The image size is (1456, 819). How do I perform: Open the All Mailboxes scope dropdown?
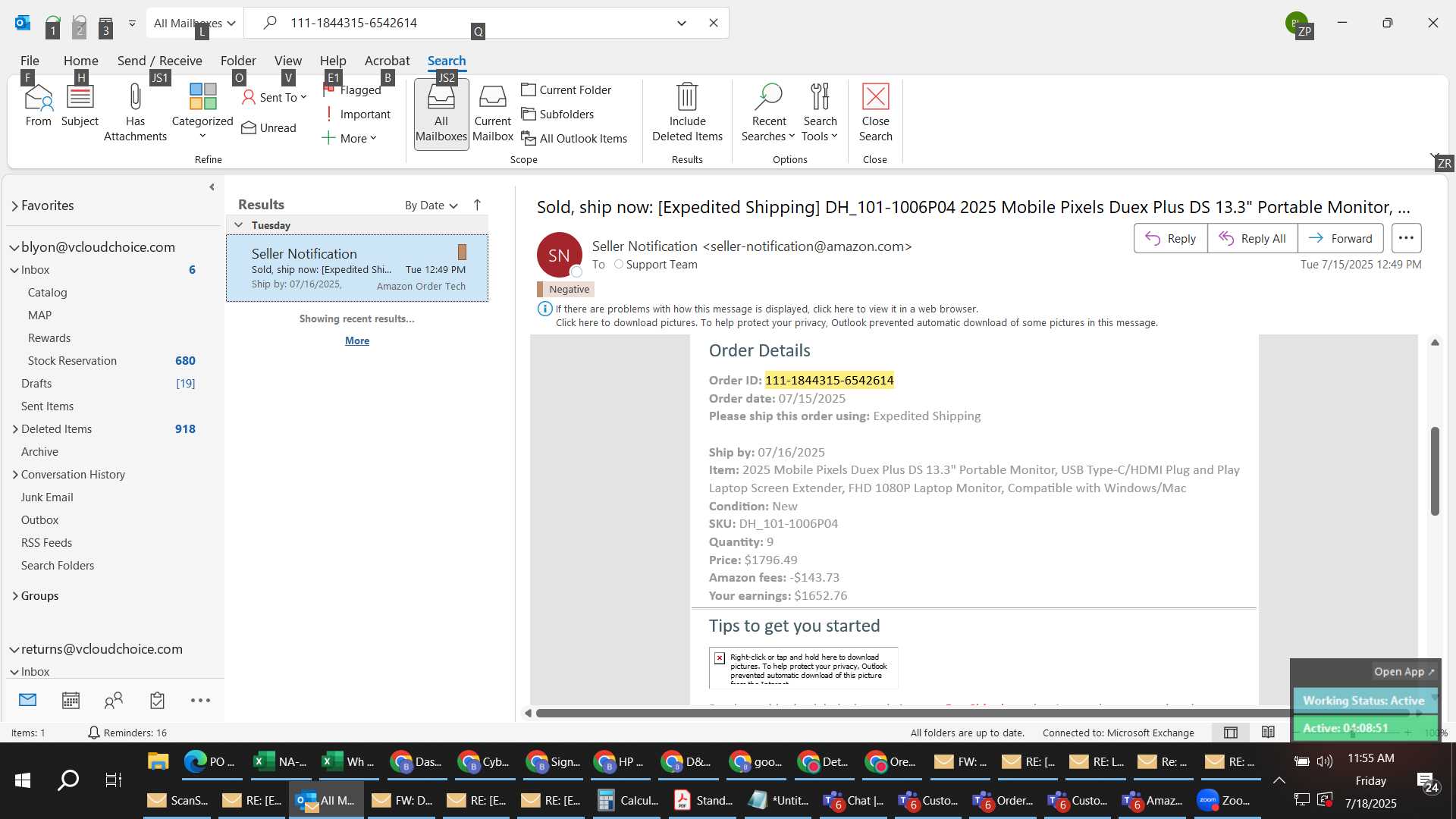tap(195, 23)
